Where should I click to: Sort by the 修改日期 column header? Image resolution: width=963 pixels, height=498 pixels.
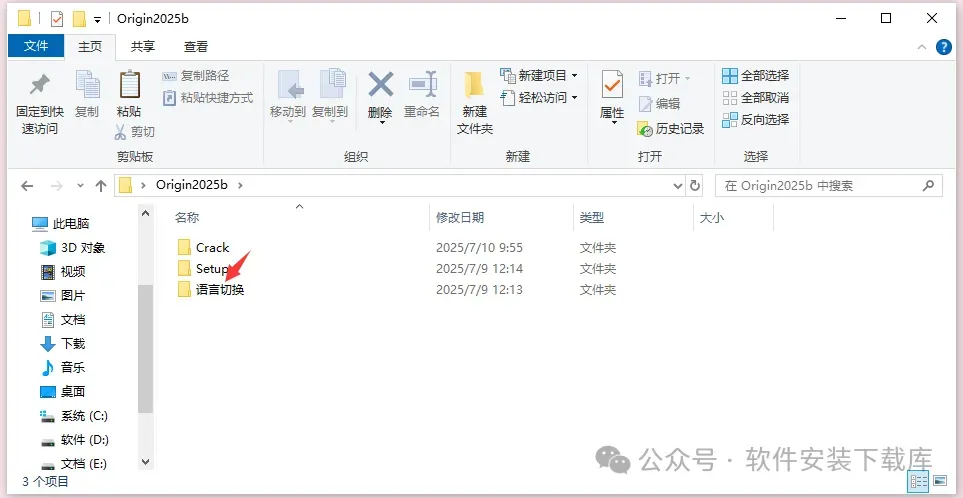(x=460, y=217)
